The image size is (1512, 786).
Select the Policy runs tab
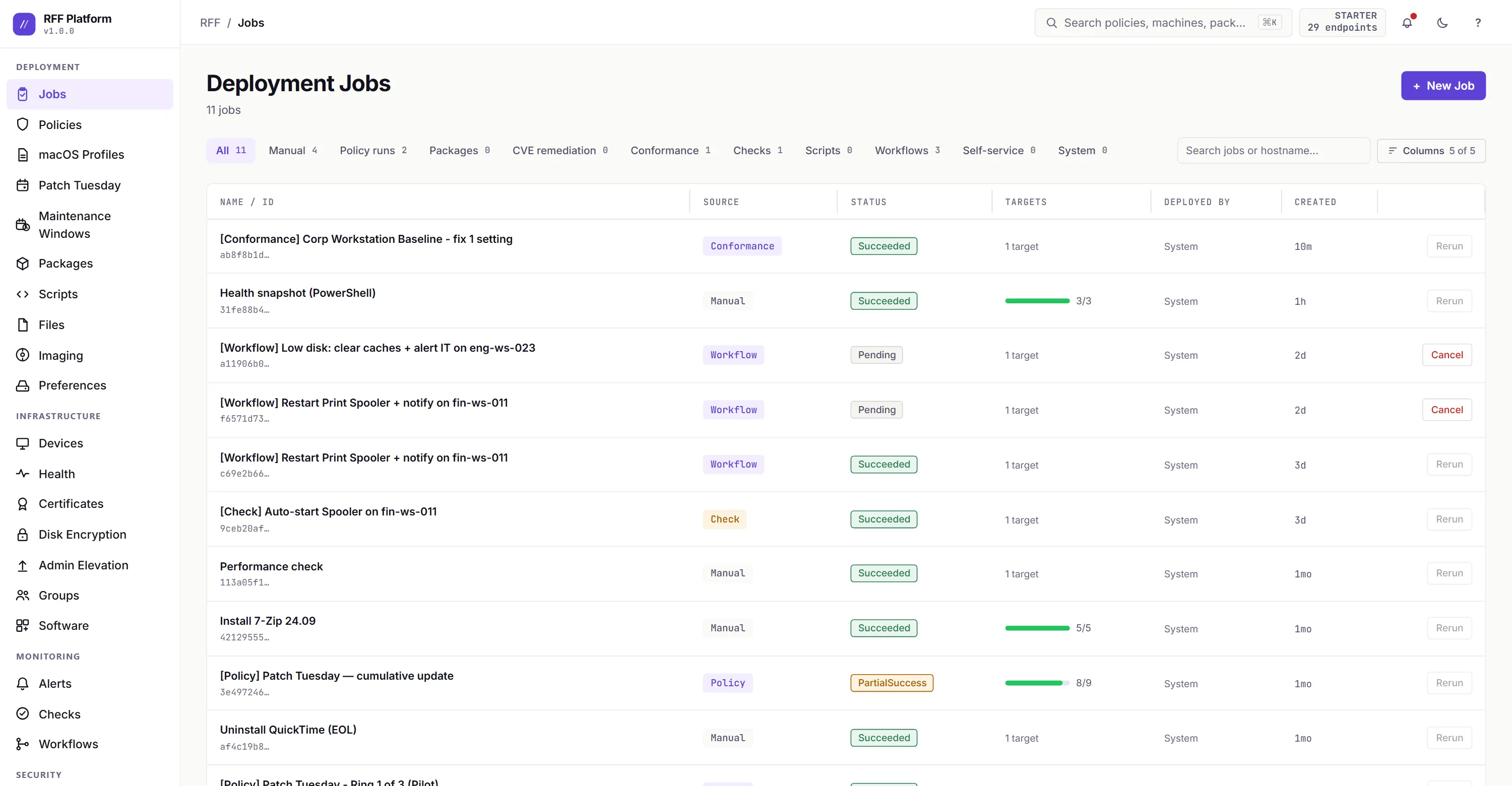(373, 151)
